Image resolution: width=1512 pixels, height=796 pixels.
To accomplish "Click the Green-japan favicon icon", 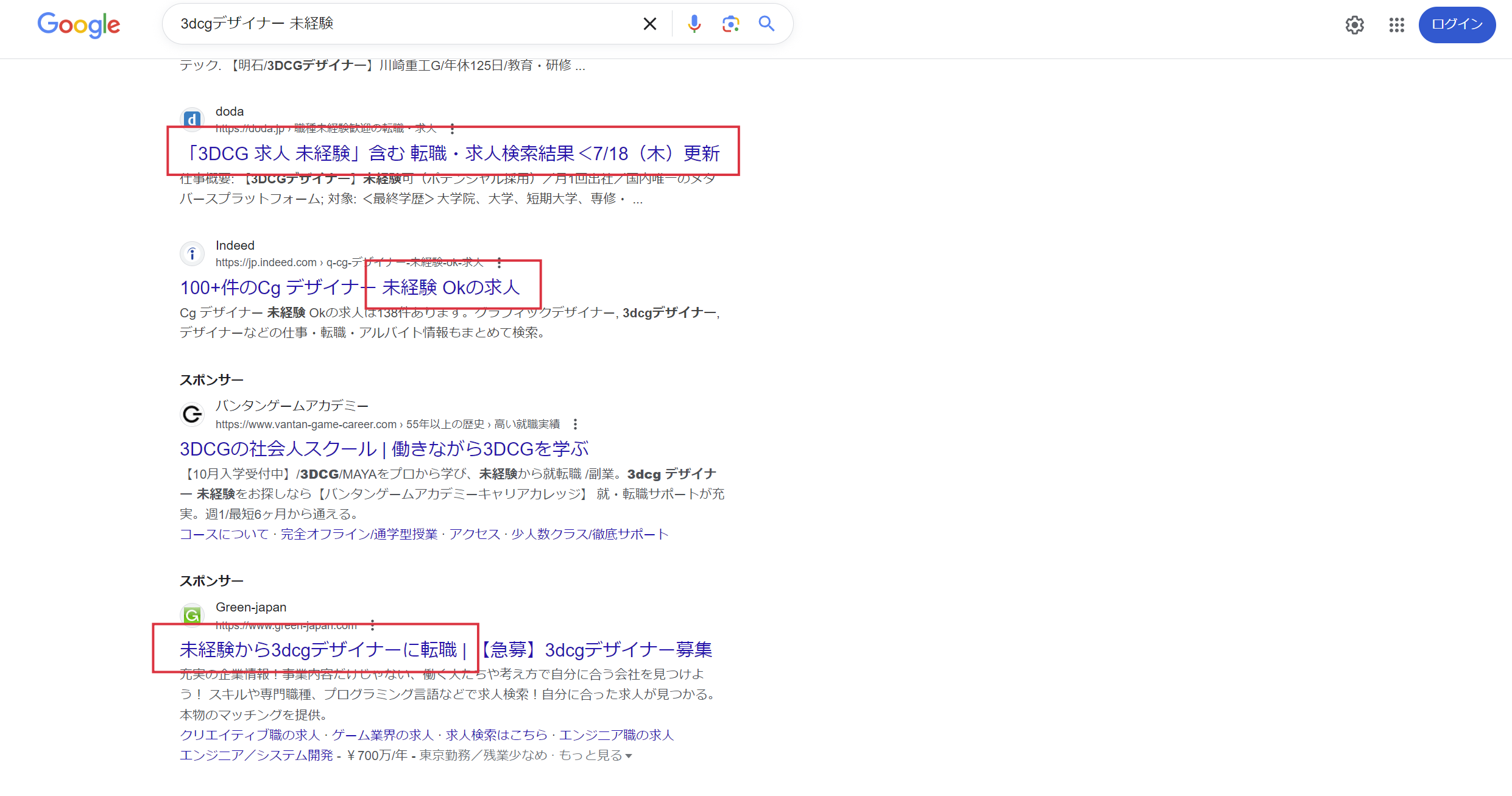I will [x=192, y=615].
